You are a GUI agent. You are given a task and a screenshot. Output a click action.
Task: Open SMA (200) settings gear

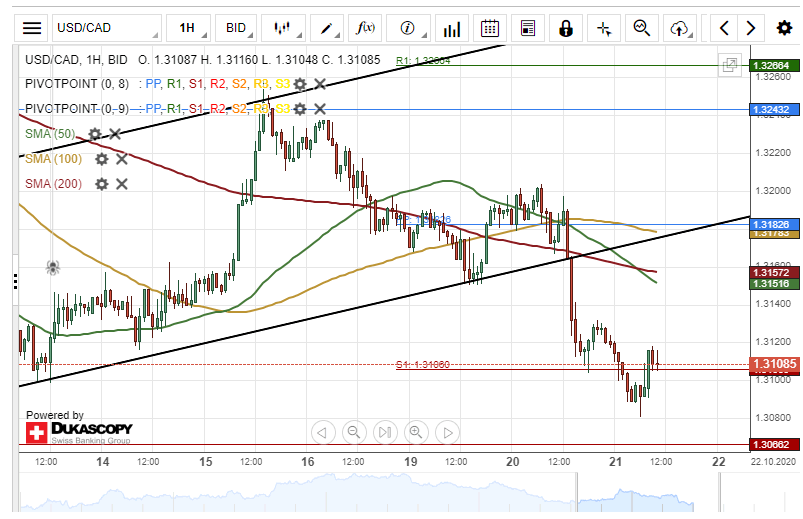(x=102, y=184)
